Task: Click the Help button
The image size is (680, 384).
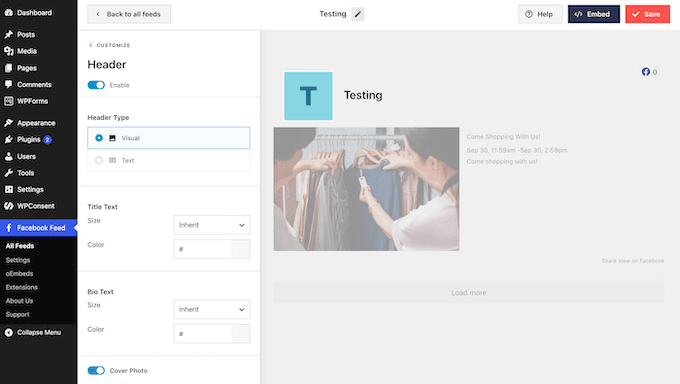Action: click(x=540, y=14)
